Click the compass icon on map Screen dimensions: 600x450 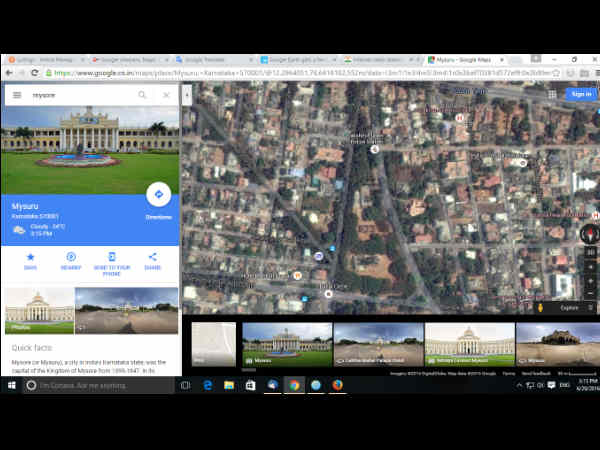(x=590, y=233)
